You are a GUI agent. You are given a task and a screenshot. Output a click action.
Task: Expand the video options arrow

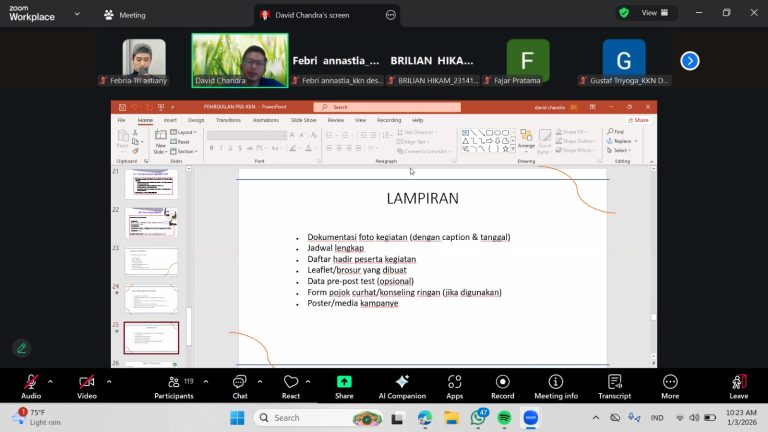109,381
